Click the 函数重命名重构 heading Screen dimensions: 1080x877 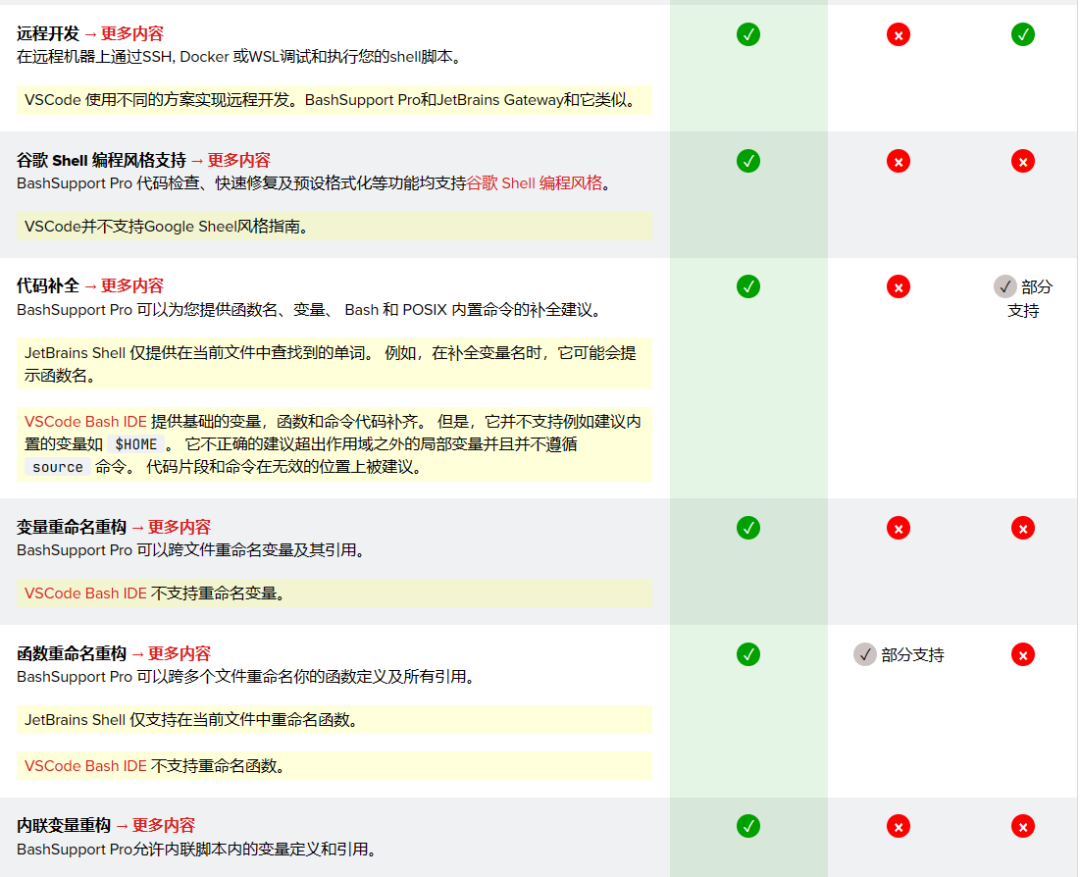tap(72, 653)
